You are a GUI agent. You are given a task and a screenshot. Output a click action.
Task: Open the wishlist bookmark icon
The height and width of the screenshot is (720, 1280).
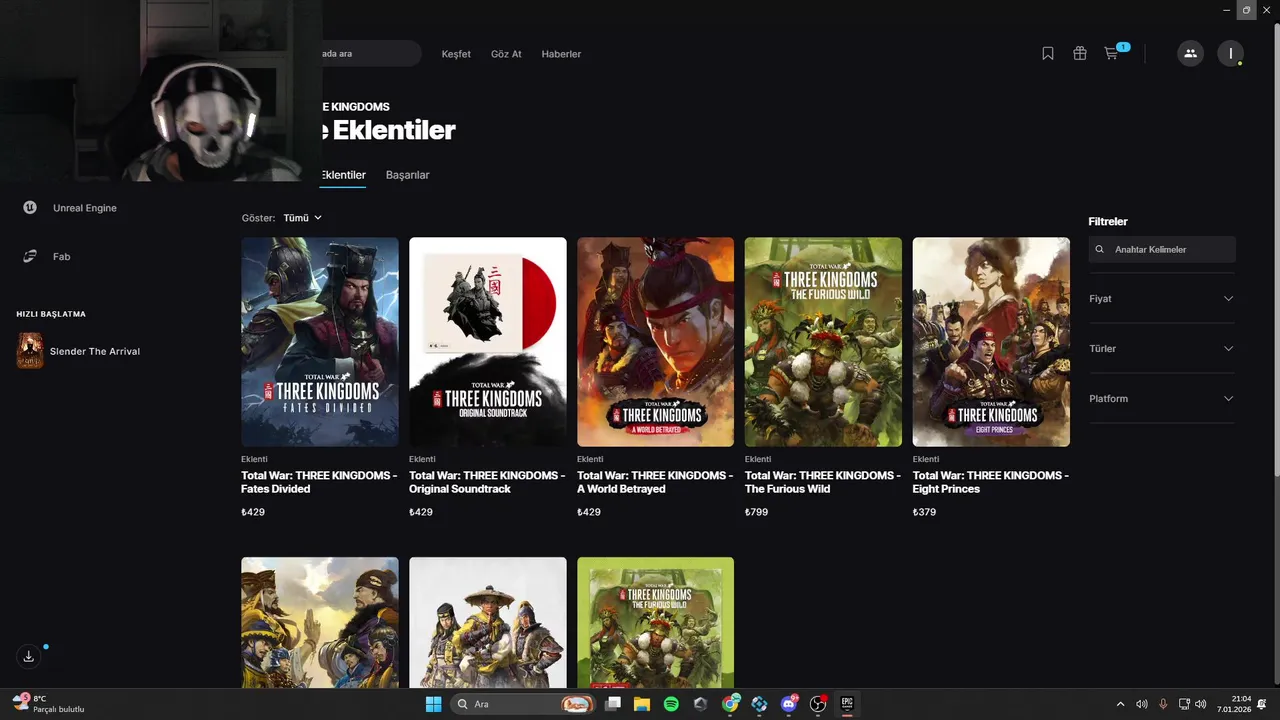pos(1048,54)
